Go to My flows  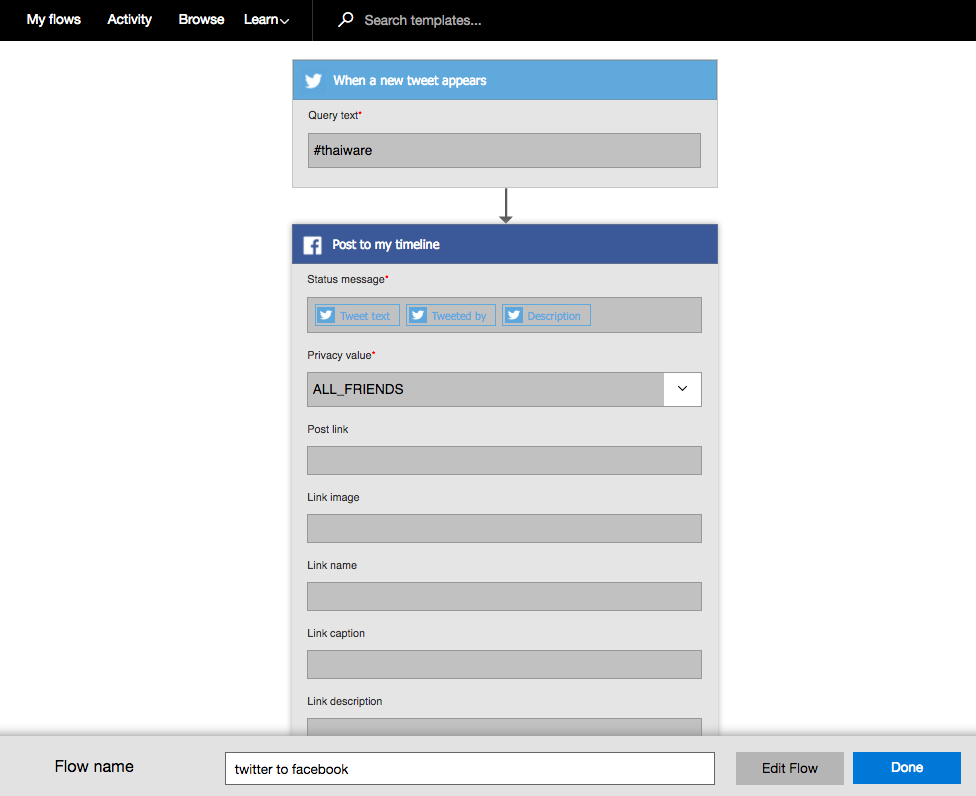click(54, 20)
